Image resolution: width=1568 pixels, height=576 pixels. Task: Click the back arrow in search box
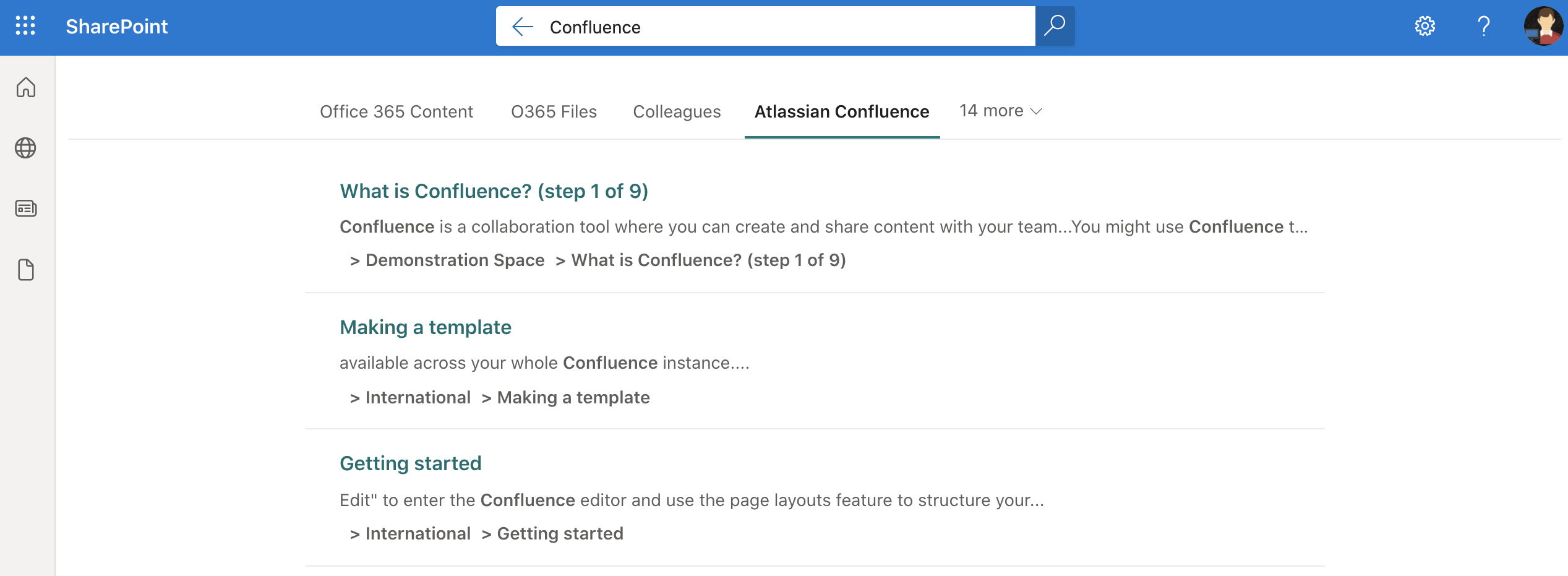(x=523, y=27)
